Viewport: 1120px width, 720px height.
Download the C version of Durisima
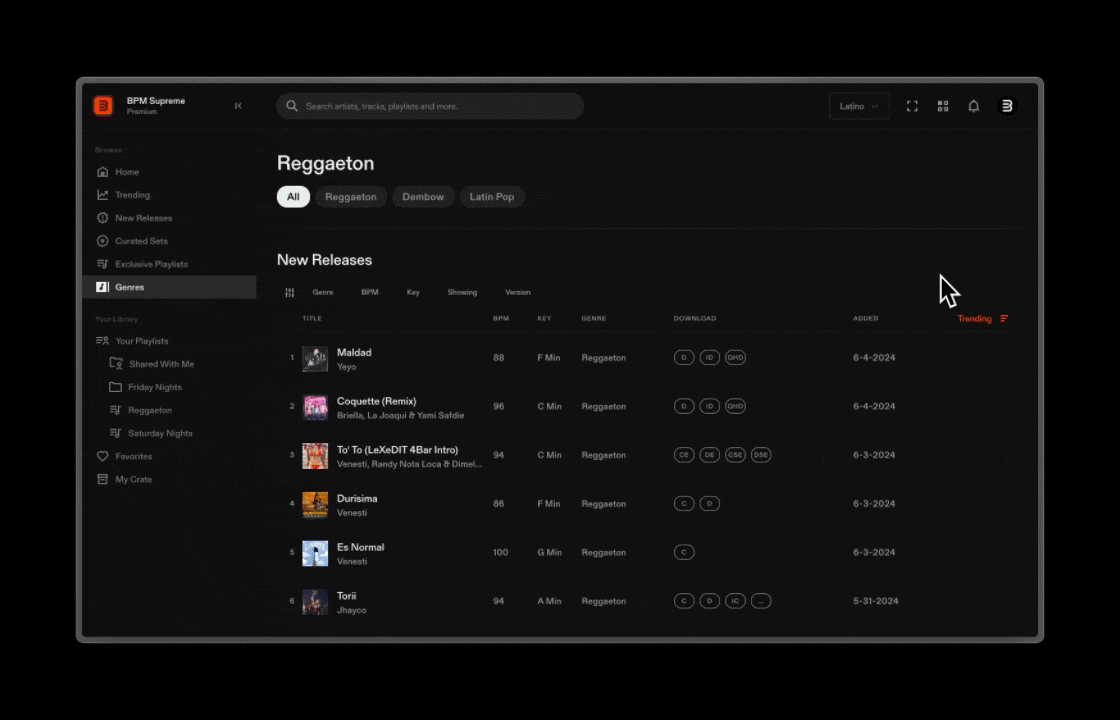[x=684, y=504]
